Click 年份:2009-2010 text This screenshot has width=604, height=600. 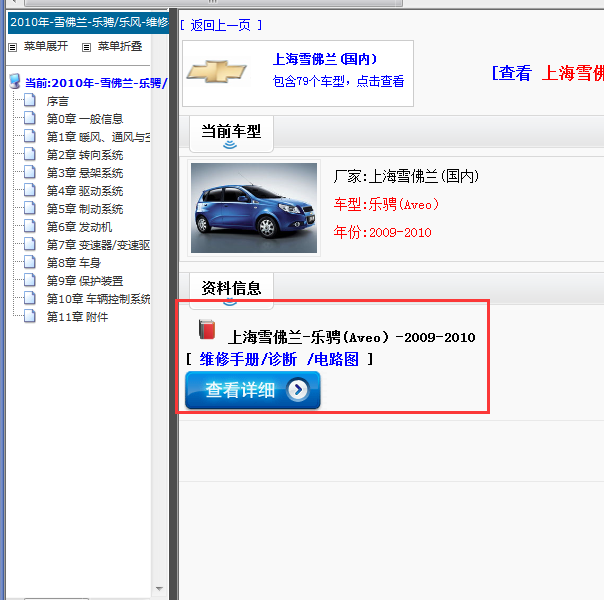click(383, 232)
